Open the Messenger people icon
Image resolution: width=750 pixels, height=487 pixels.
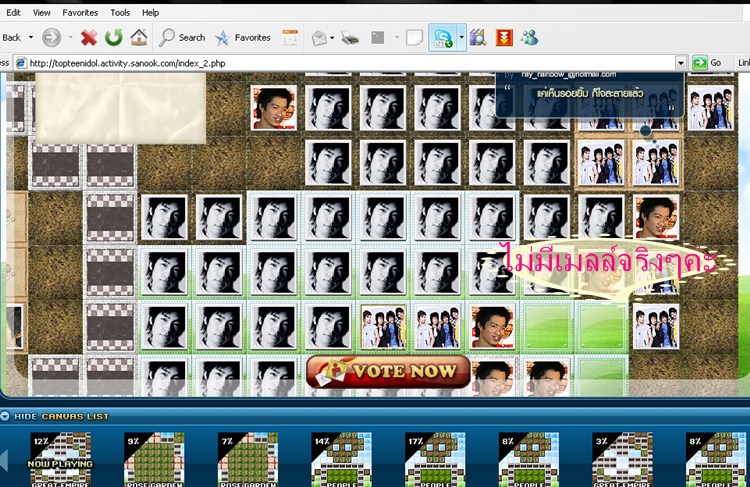[529, 37]
